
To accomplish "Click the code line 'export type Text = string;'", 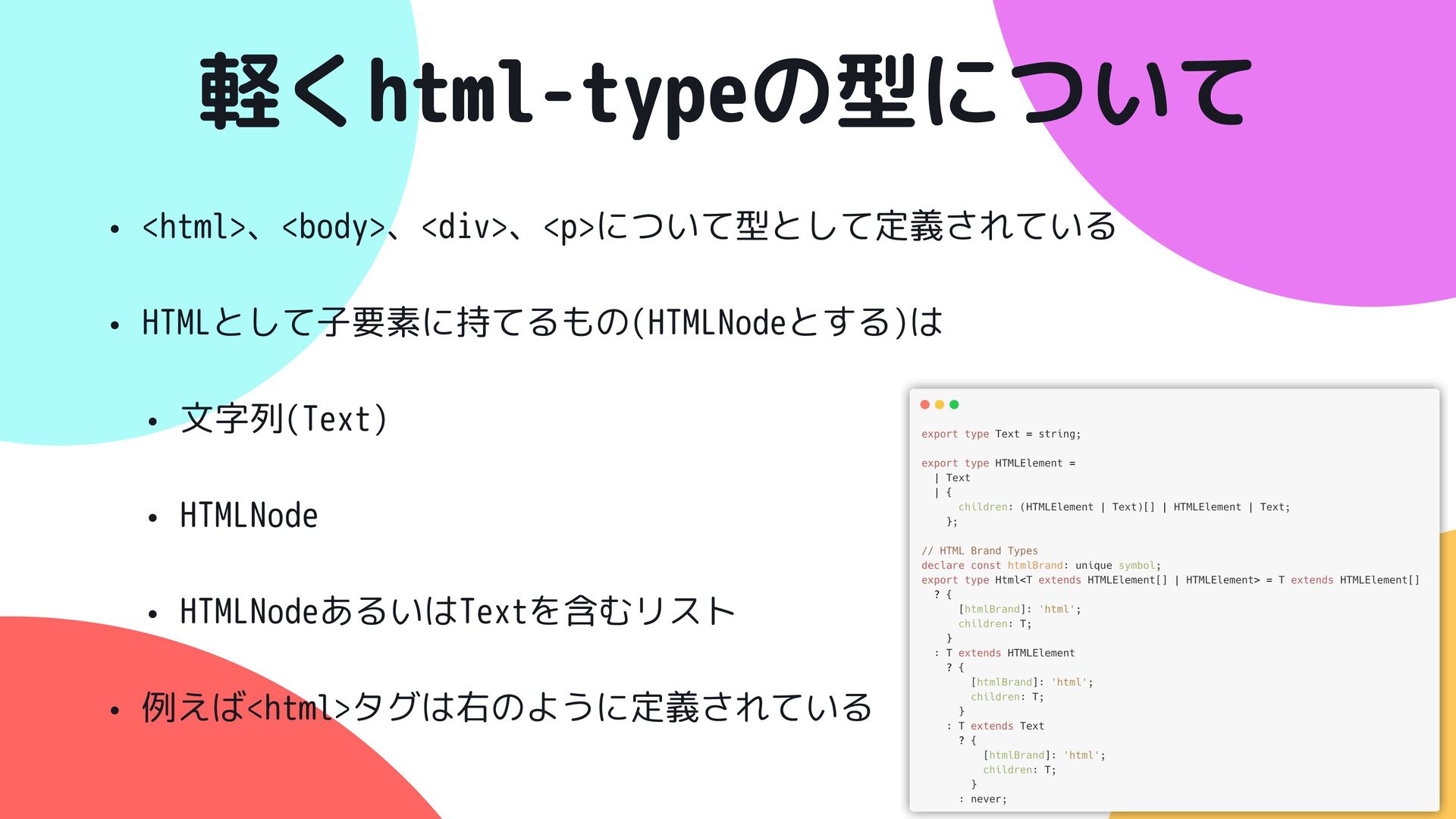I will [x=1001, y=434].
